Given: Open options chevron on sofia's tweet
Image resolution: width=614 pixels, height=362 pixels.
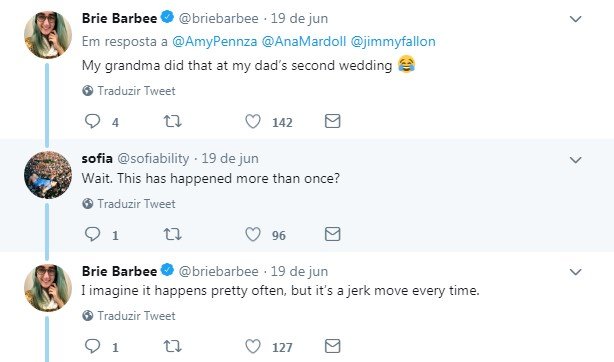Looking at the screenshot, I should coord(575,160).
